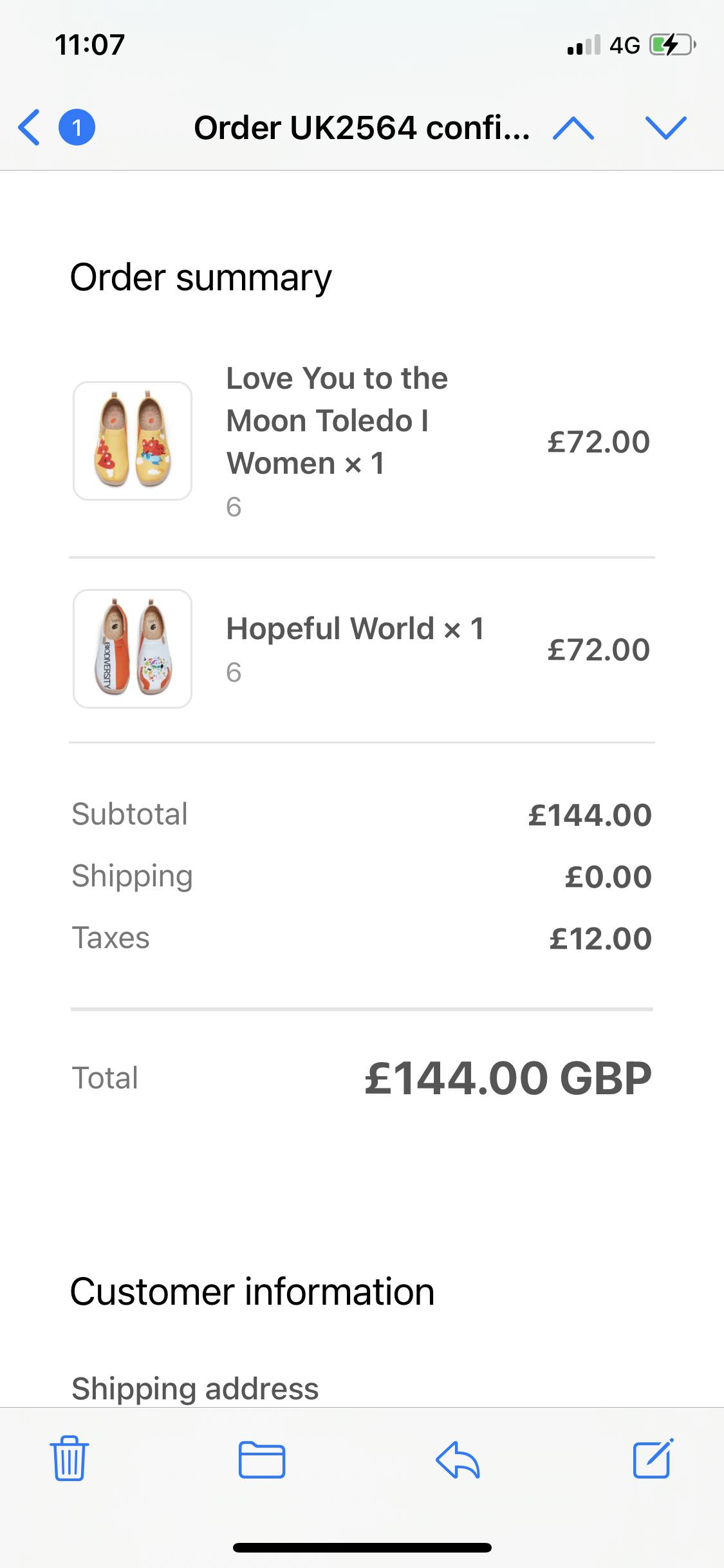Tap the battery charging indicator
The height and width of the screenshot is (1568, 724).
pyautogui.click(x=672, y=45)
